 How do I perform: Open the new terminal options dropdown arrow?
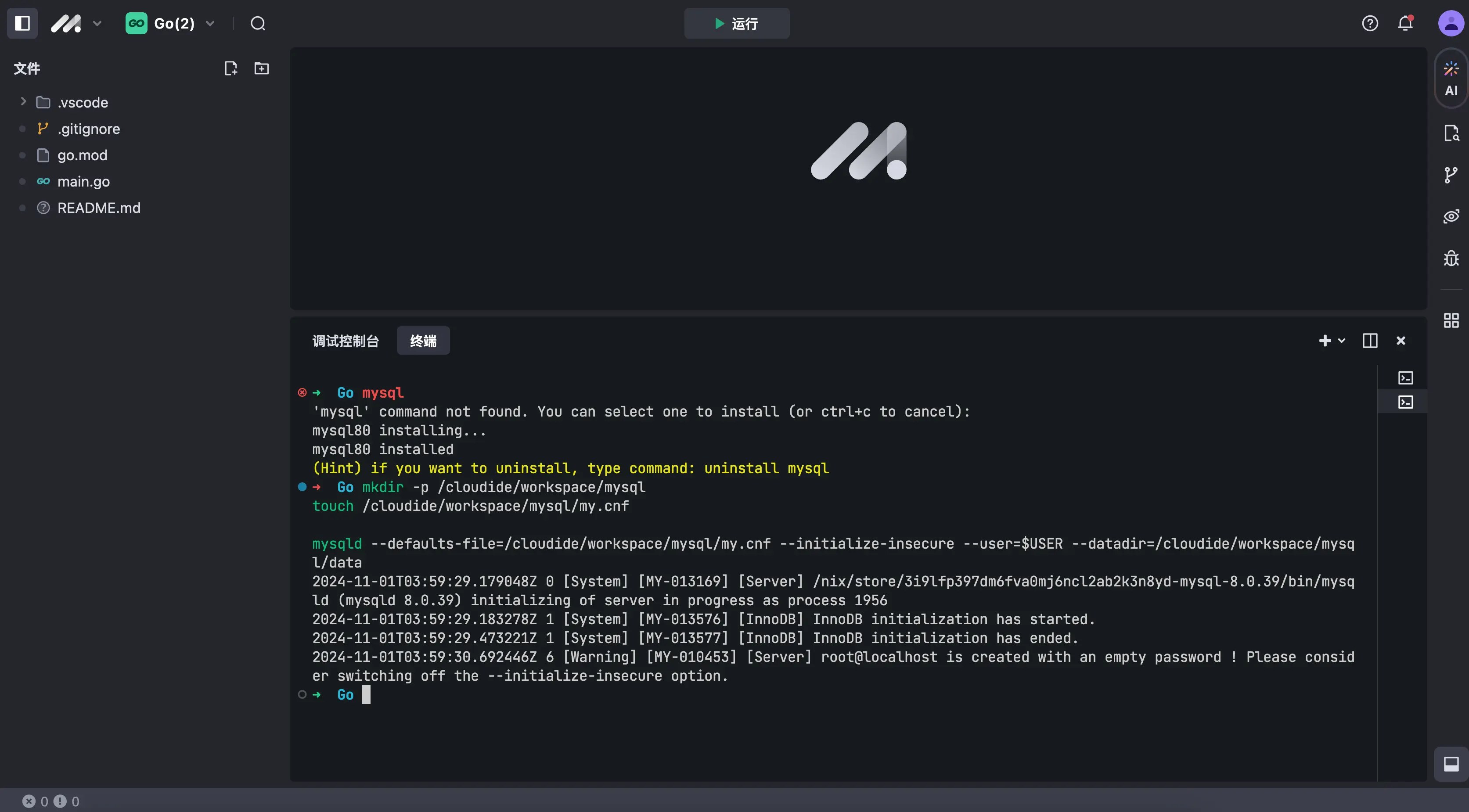tap(1342, 341)
